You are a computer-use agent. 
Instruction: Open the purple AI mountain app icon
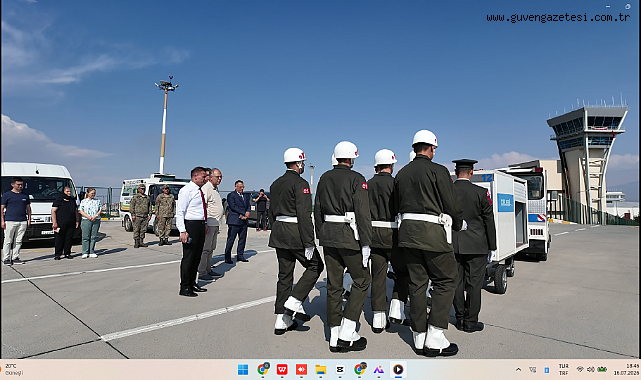click(x=379, y=370)
